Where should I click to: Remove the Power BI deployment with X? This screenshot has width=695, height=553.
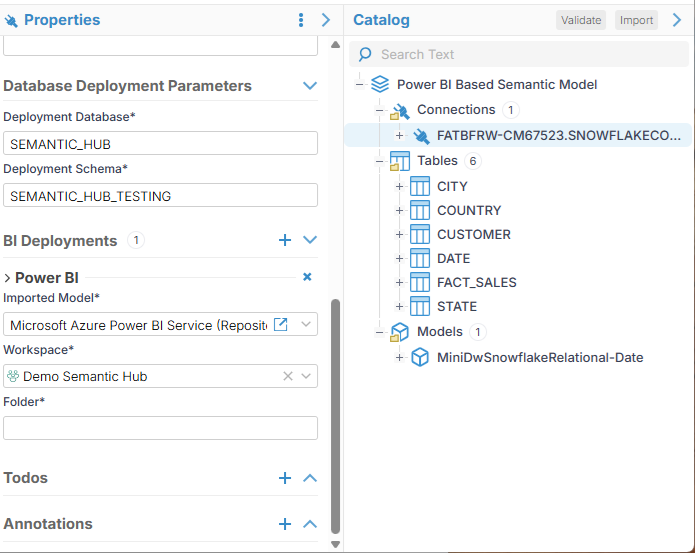coord(307,277)
